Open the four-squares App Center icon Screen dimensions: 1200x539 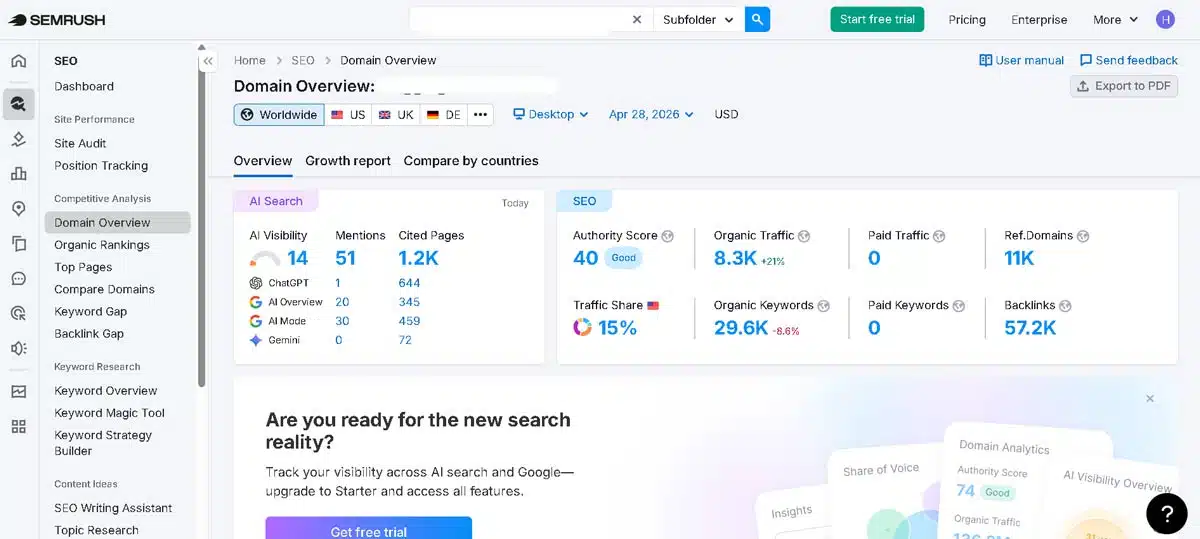(18, 426)
